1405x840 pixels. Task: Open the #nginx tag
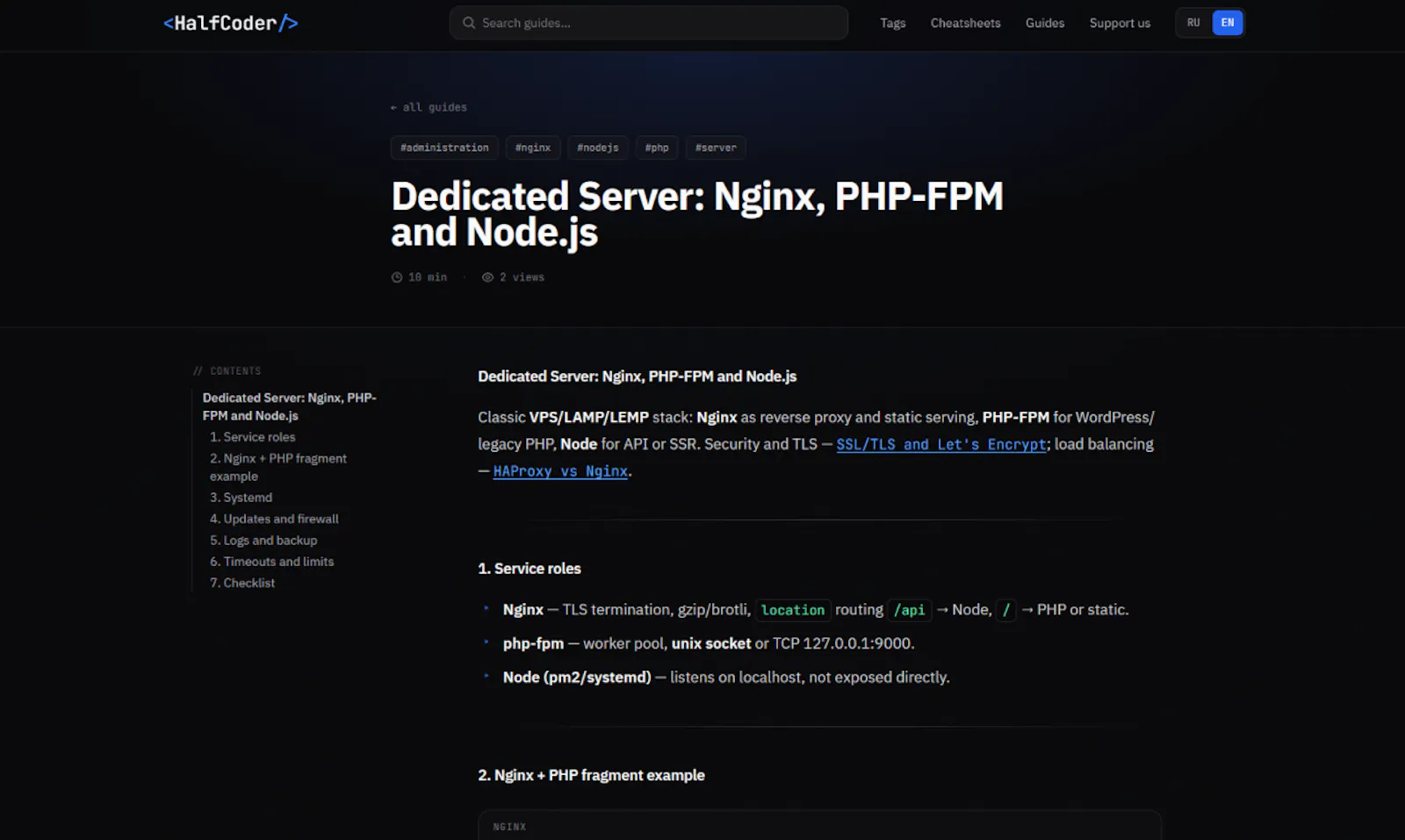(x=533, y=147)
